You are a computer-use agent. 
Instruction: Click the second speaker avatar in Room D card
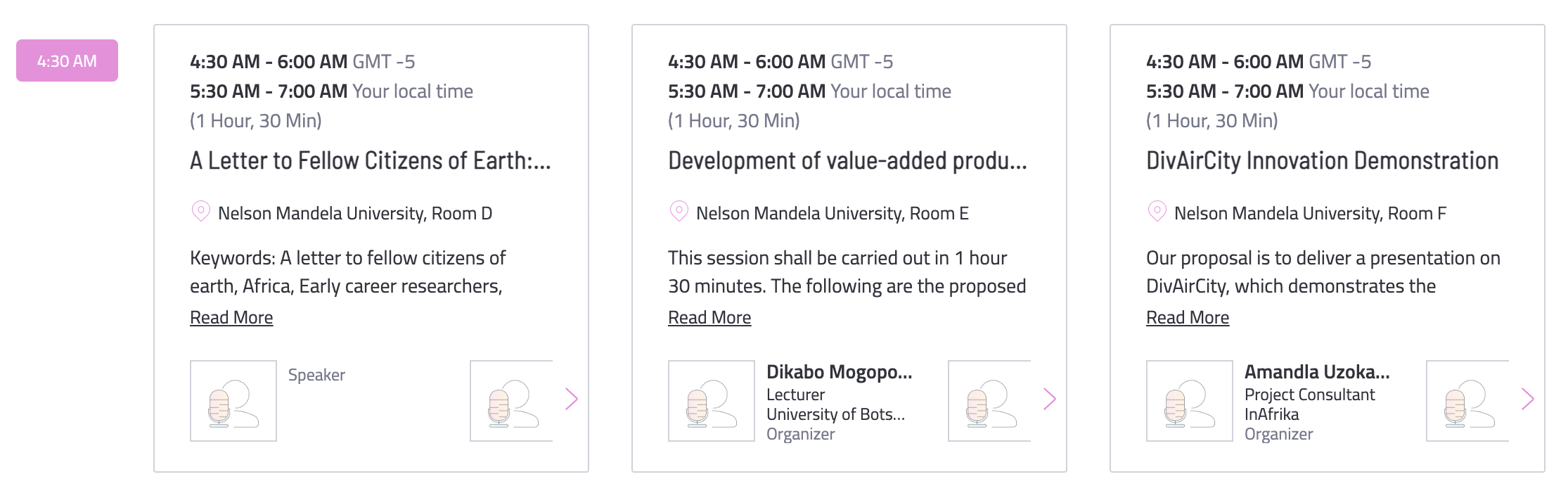click(512, 401)
